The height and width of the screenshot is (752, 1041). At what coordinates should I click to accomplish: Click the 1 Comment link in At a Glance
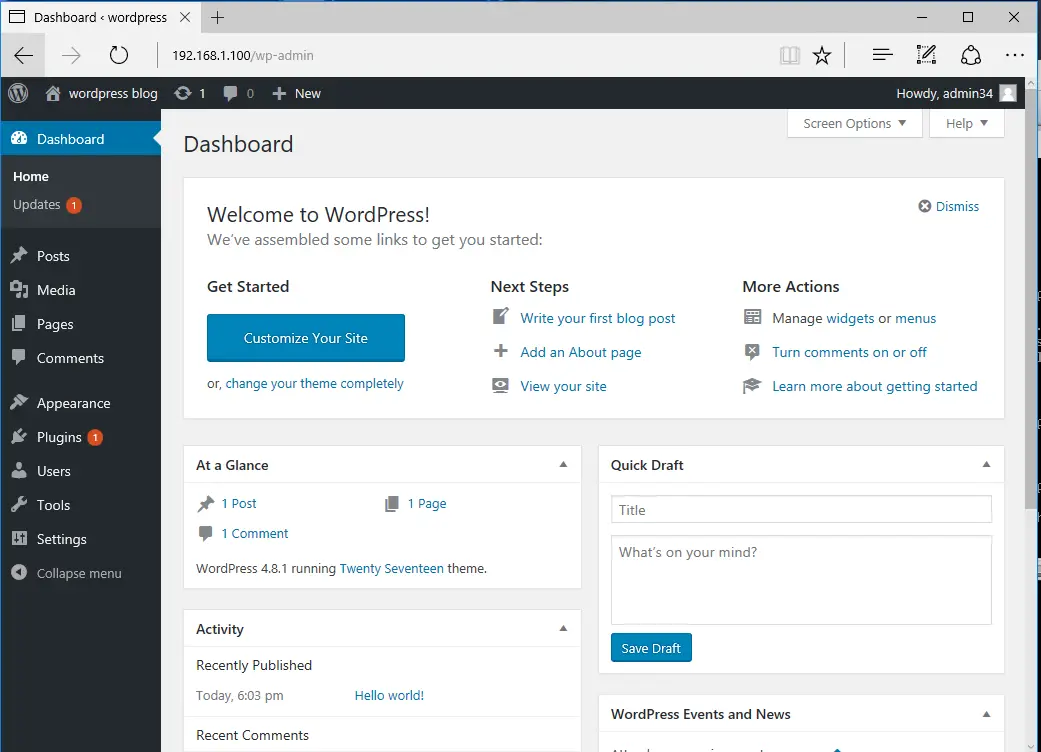pyautogui.click(x=254, y=533)
